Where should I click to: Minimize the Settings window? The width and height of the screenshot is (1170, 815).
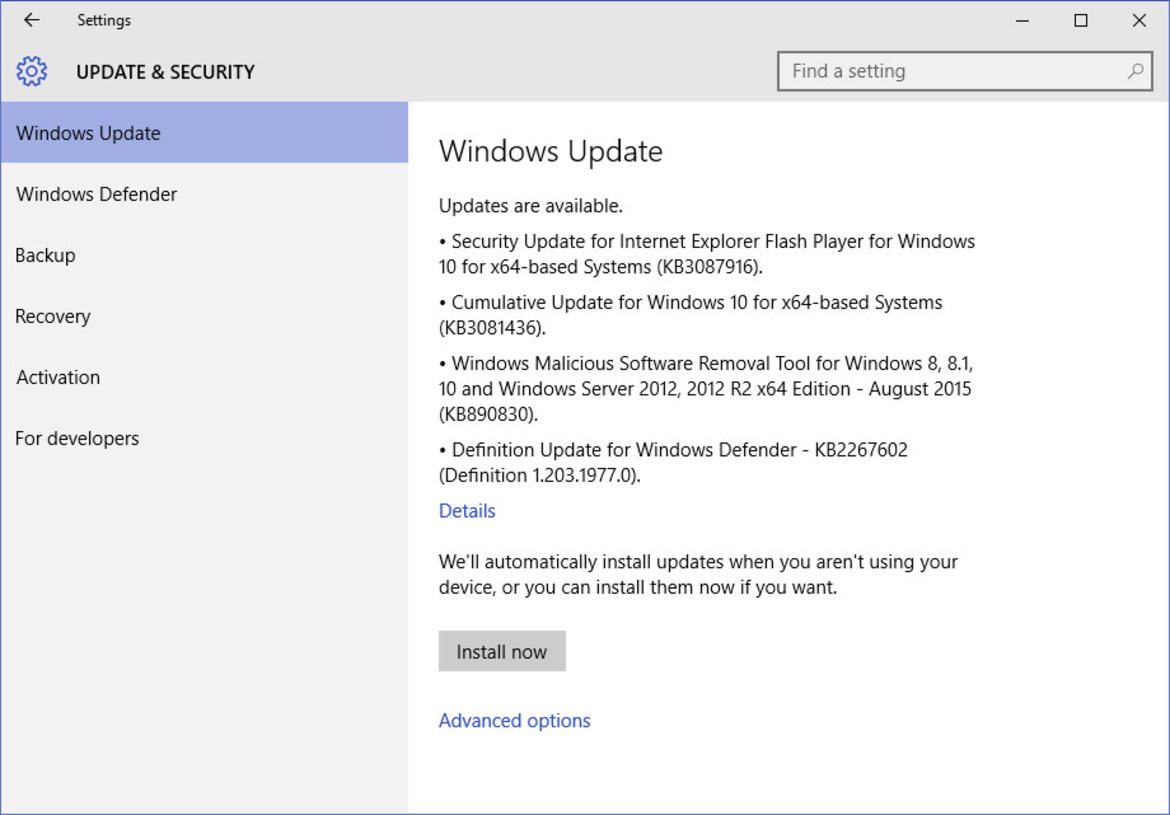1021,20
